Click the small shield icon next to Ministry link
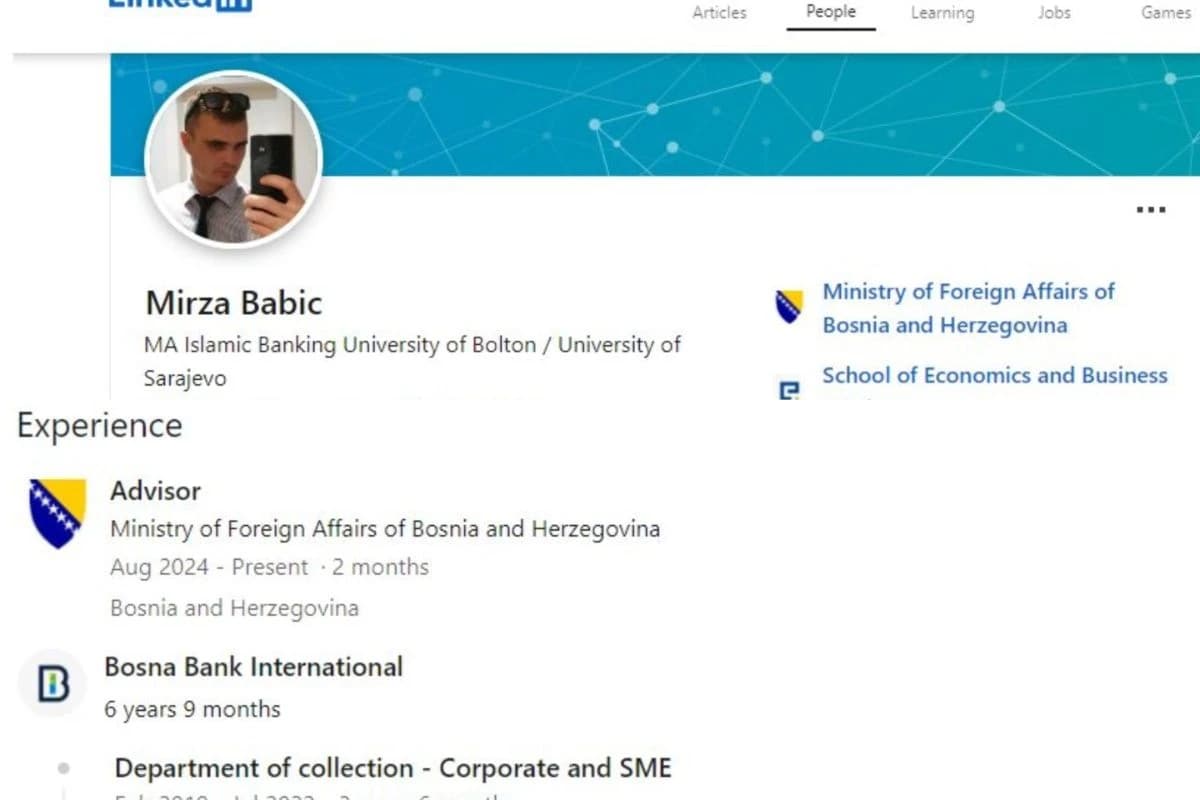Screen dimensions: 1200x800 pos(789,306)
